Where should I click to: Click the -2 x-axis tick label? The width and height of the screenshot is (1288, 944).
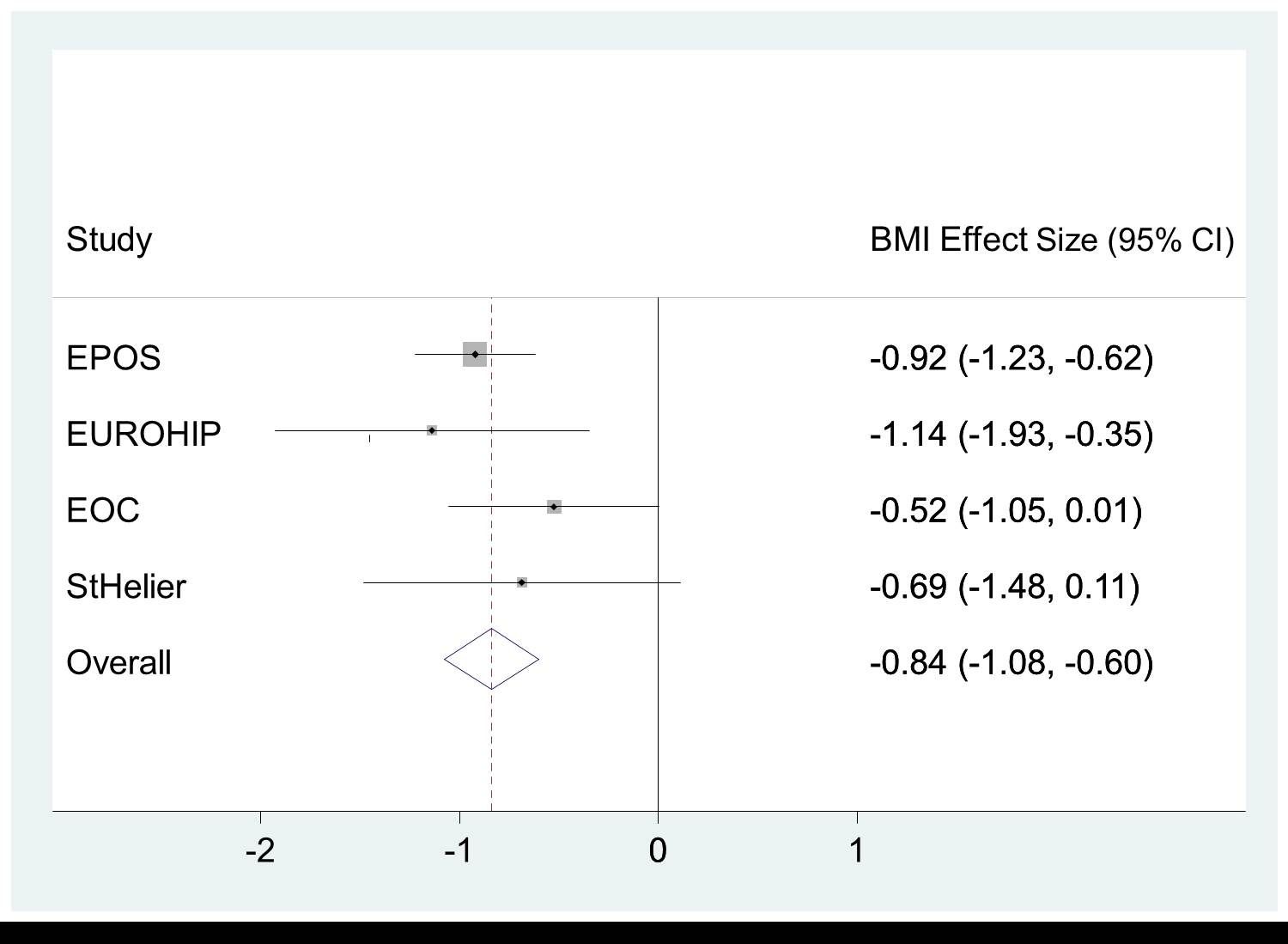tap(259, 850)
